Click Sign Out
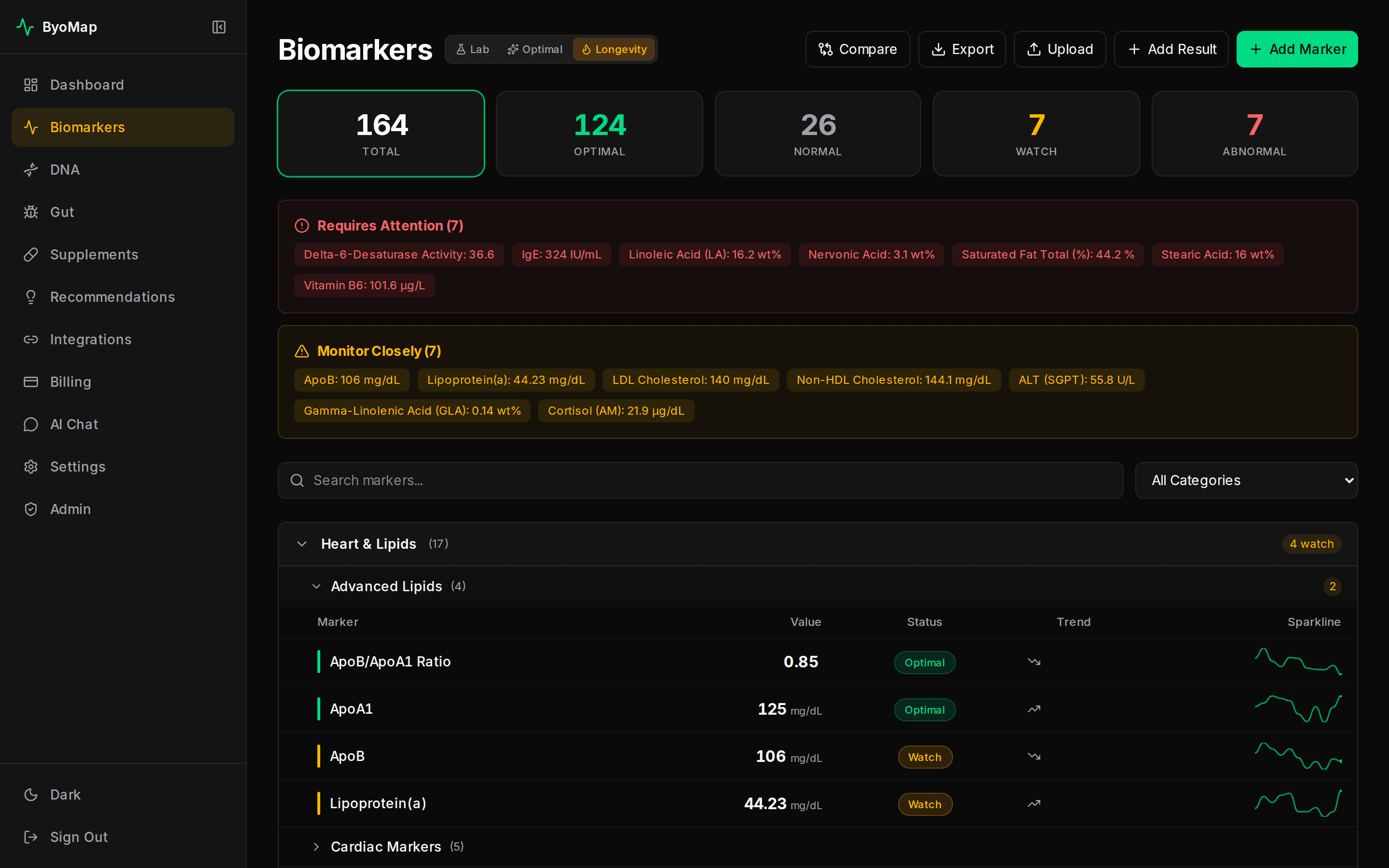This screenshot has height=868, width=1389. (79, 837)
